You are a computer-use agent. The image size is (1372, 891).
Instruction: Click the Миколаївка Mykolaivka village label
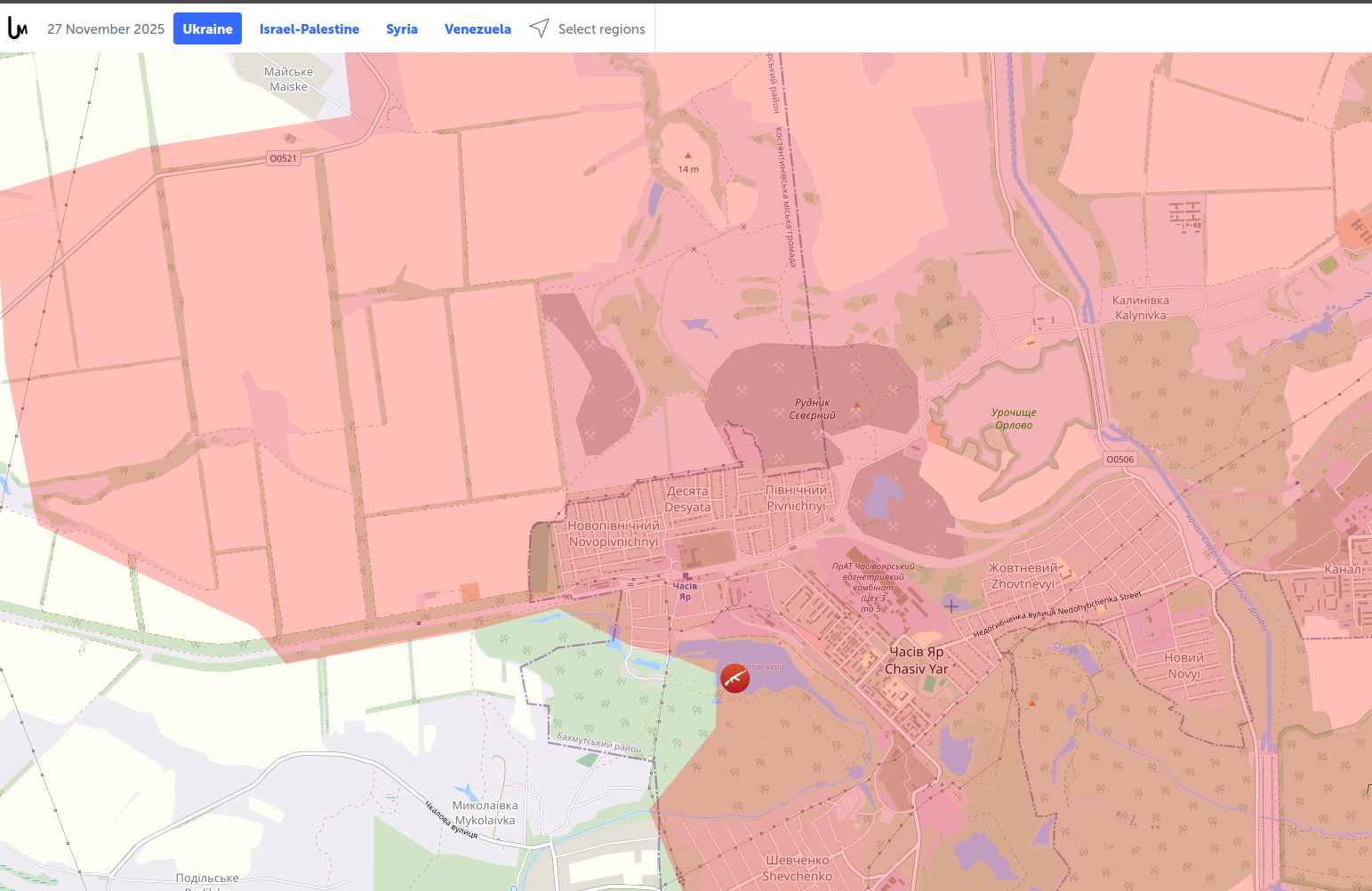pos(485,813)
